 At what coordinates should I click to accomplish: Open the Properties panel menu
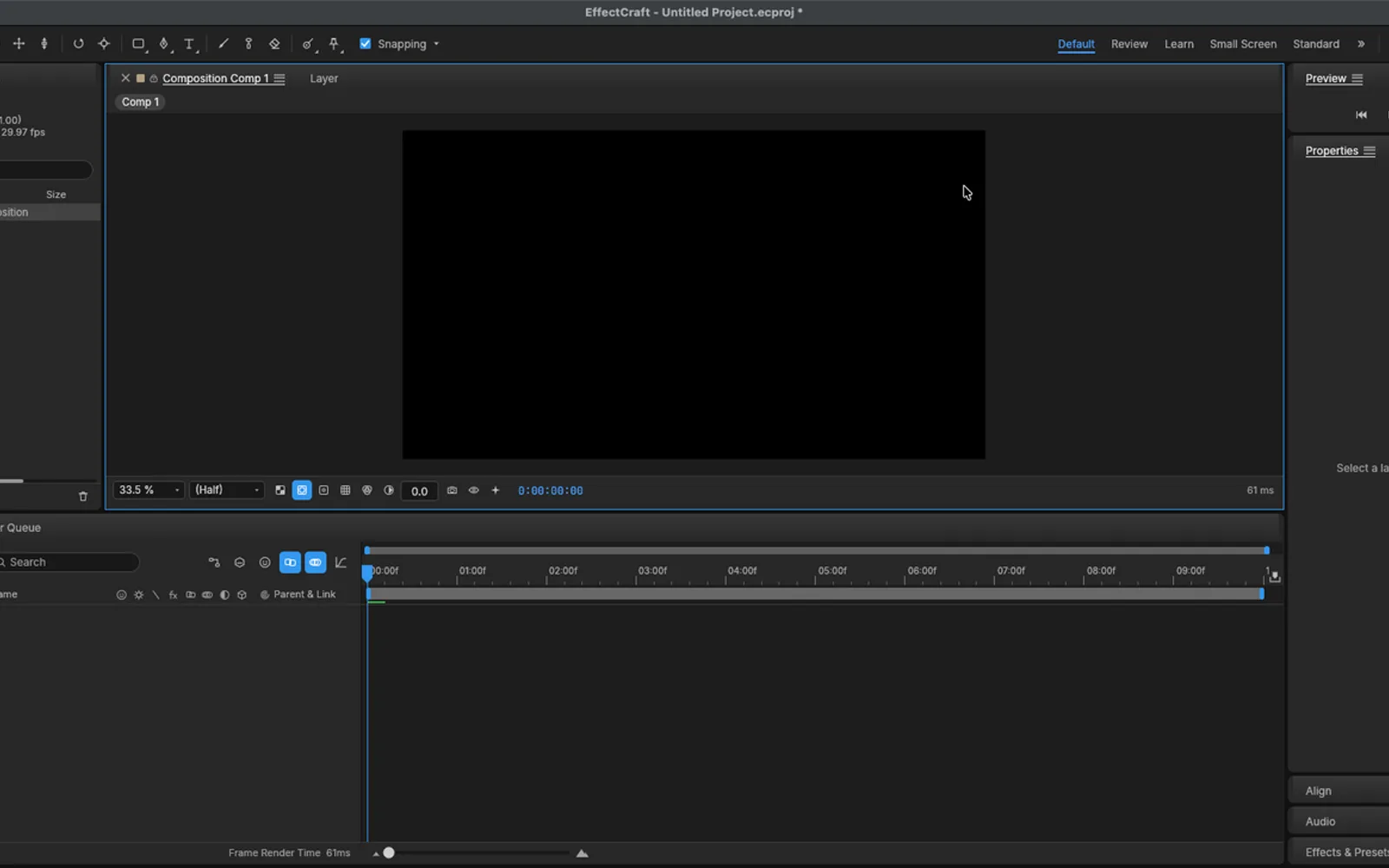(x=1369, y=151)
